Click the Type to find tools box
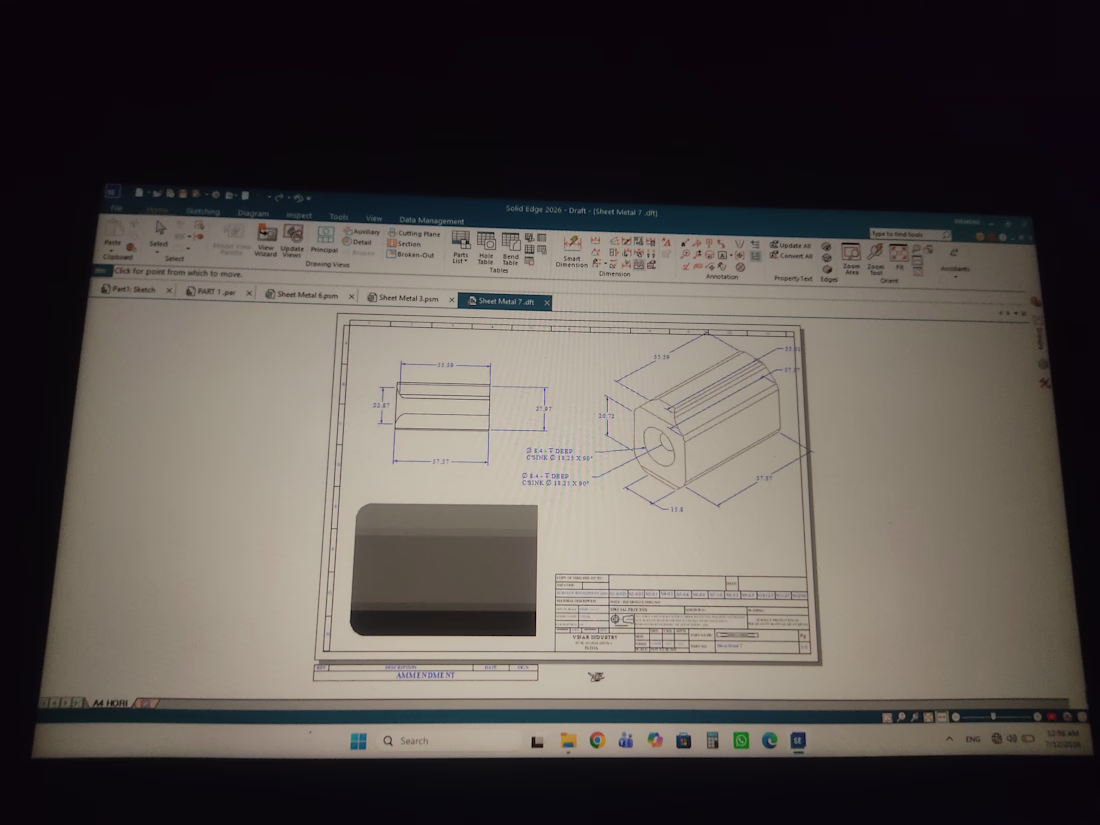This screenshot has height=825, width=1100. coord(909,234)
